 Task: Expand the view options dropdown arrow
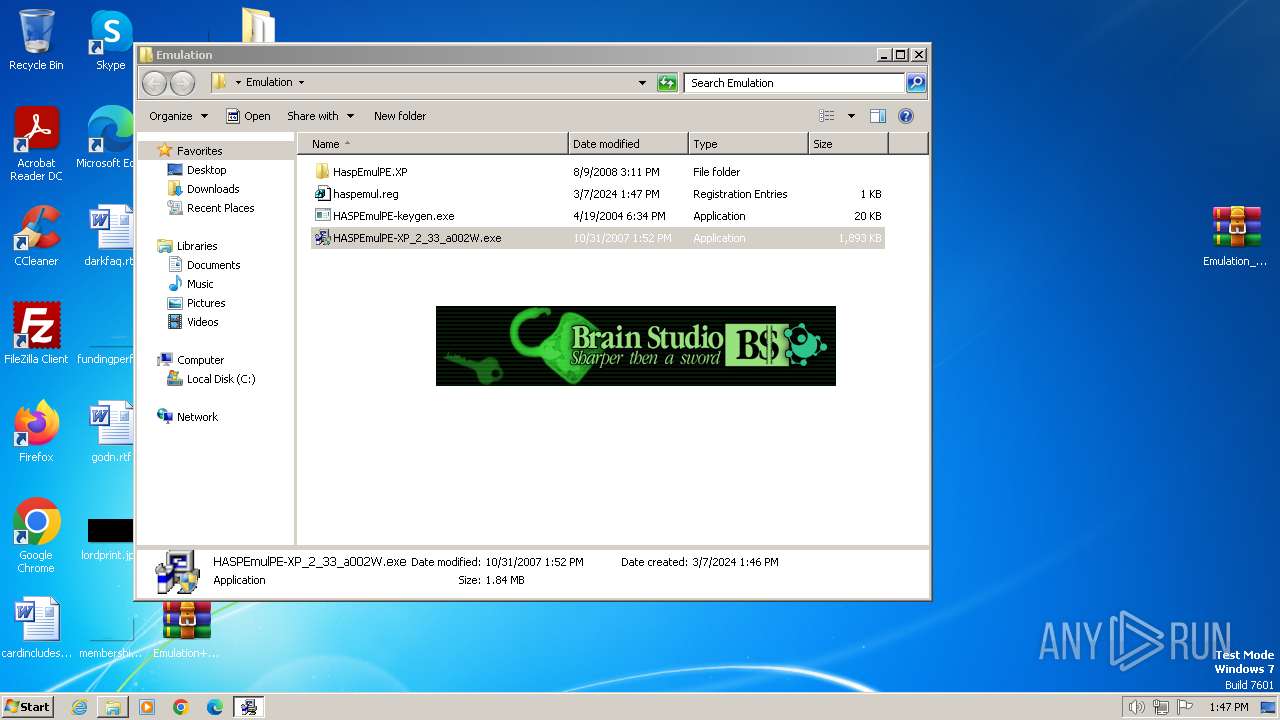(x=851, y=116)
